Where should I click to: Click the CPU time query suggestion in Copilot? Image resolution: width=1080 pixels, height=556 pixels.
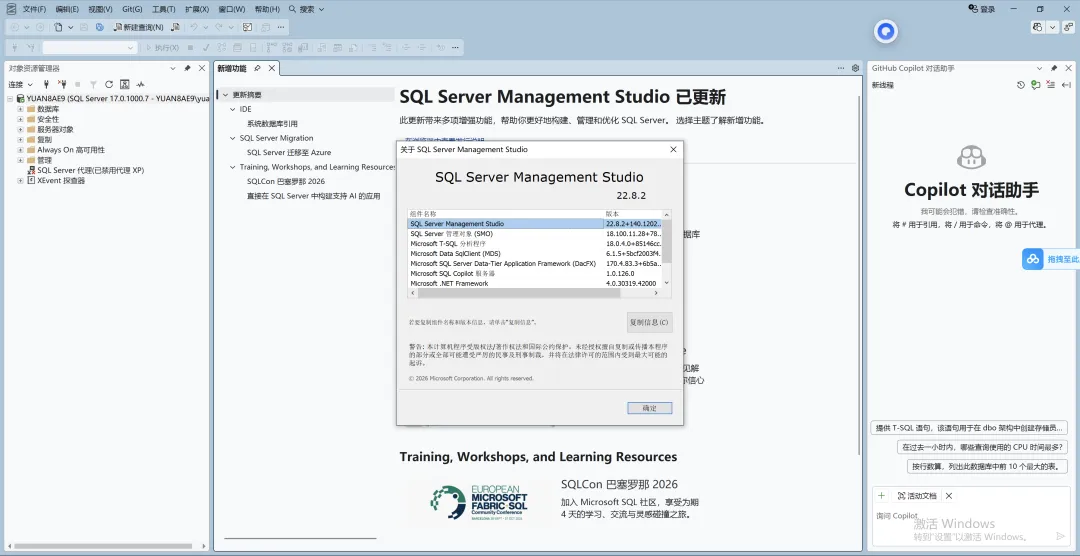983,446
